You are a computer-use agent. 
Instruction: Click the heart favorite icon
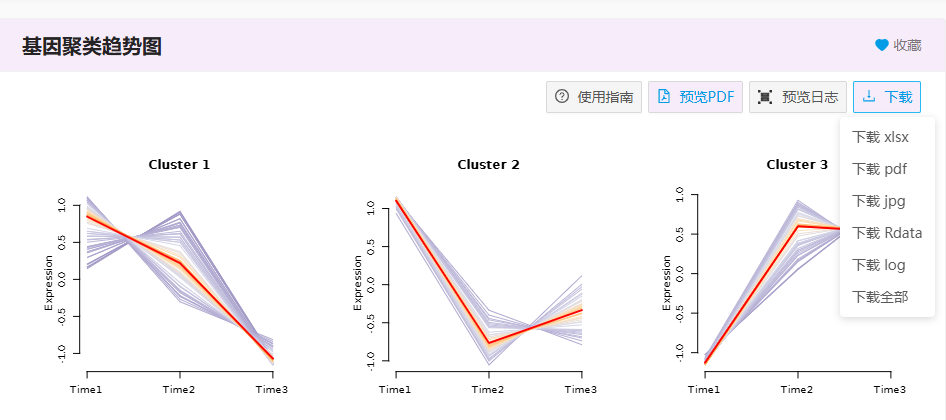[x=881, y=45]
